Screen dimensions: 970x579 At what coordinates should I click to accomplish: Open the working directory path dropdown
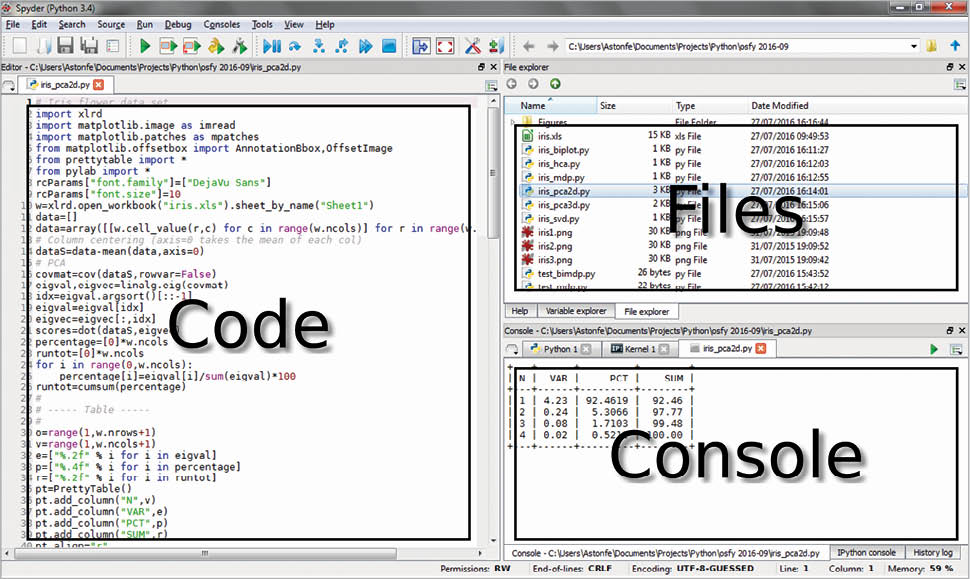pos(914,46)
